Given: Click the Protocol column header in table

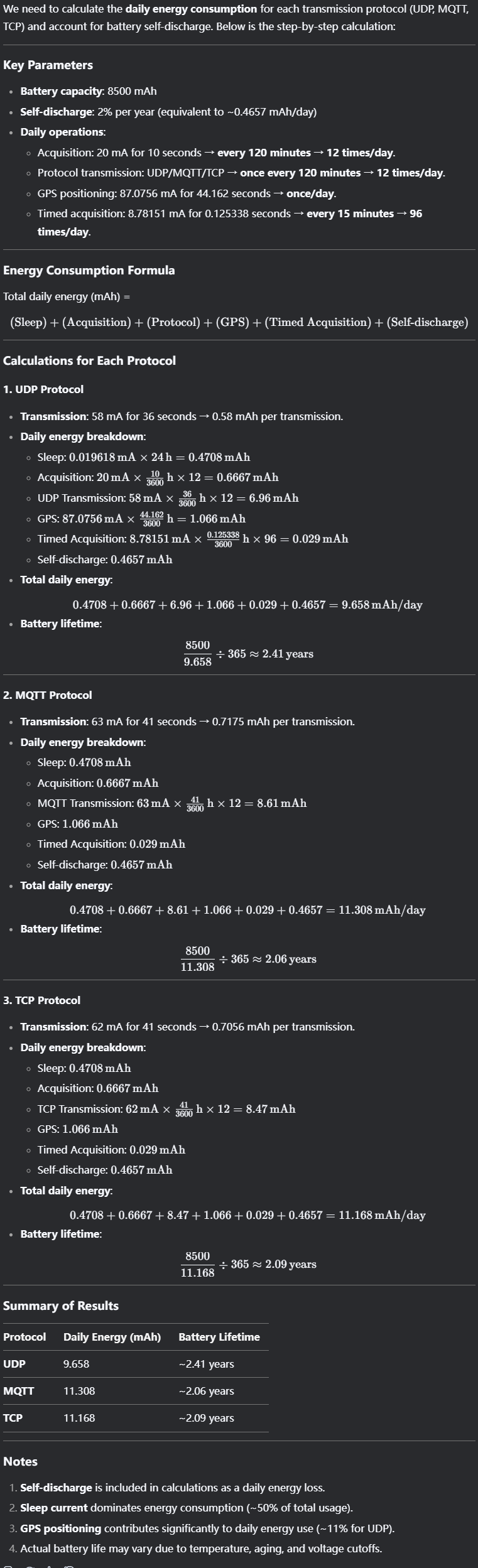Looking at the screenshot, I should point(24,1337).
